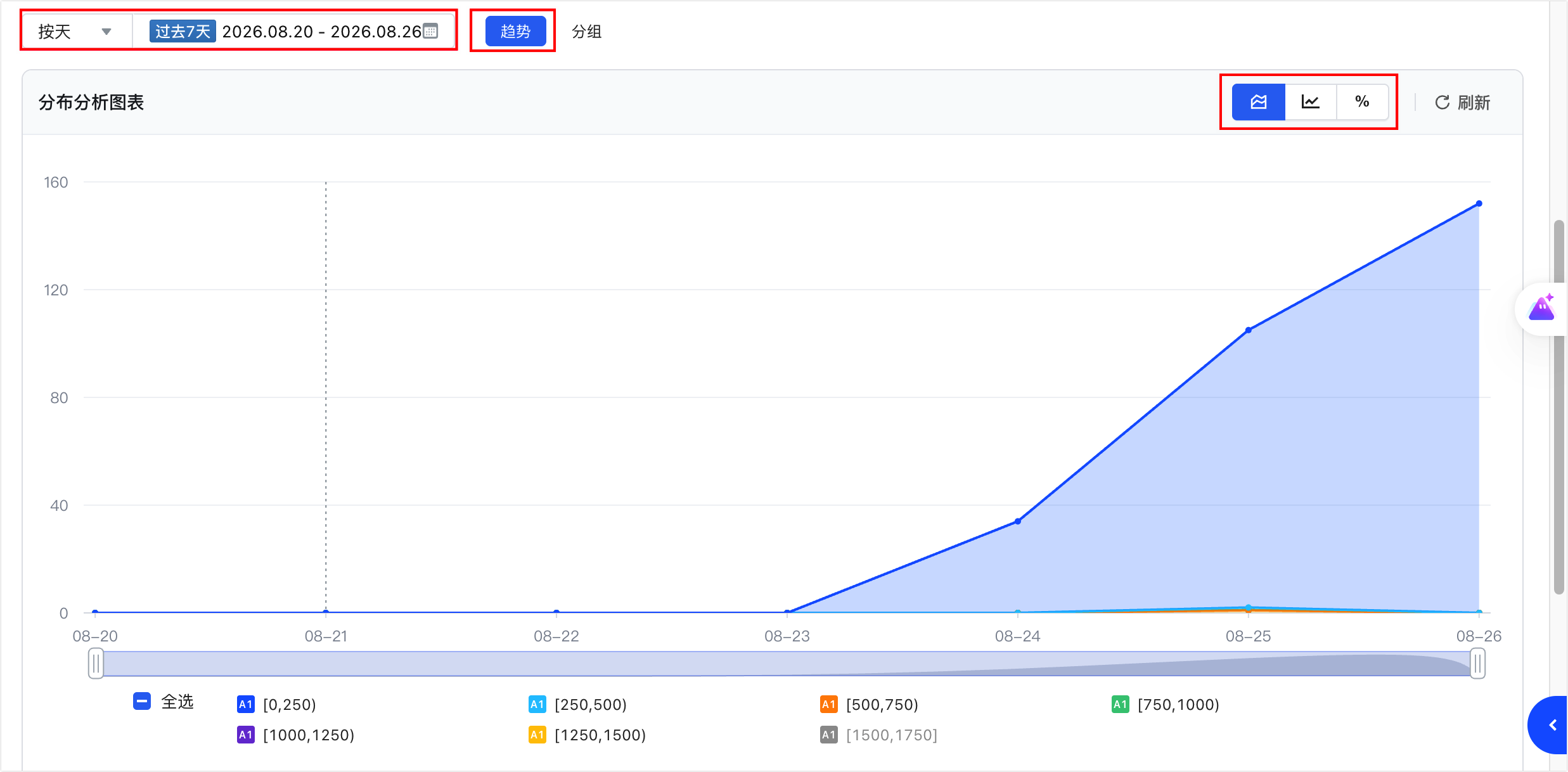This screenshot has height=772, width=1568.
Task: Click the 160 y-axis label
Action: 56,183
